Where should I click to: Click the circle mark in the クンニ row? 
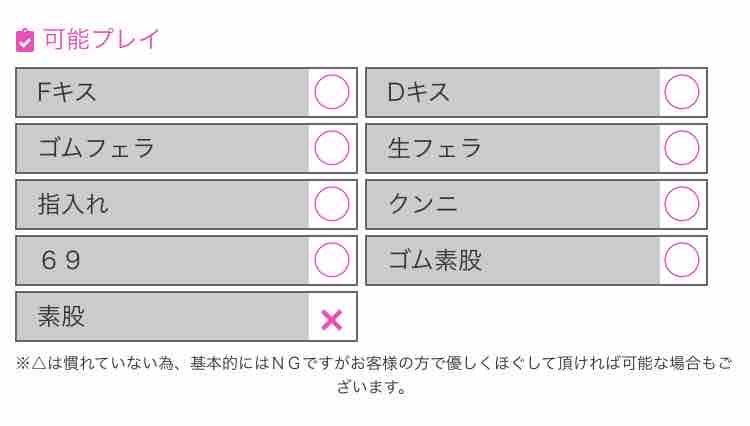coord(682,204)
